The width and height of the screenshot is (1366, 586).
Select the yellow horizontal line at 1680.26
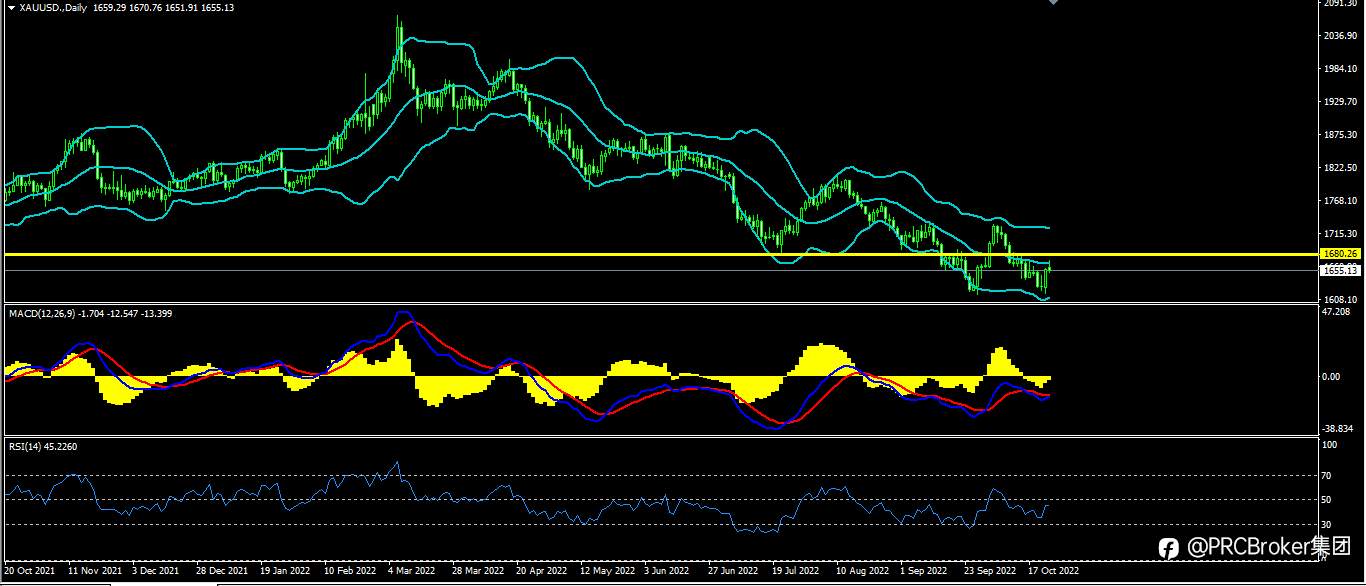click(x=660, y=255)
